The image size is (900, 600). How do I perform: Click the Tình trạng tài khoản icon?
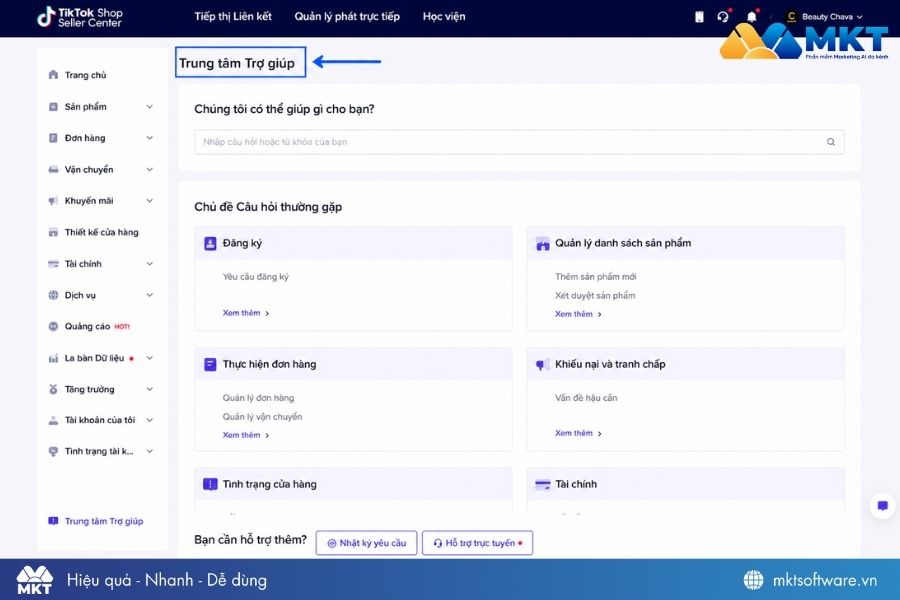point(53,451)
